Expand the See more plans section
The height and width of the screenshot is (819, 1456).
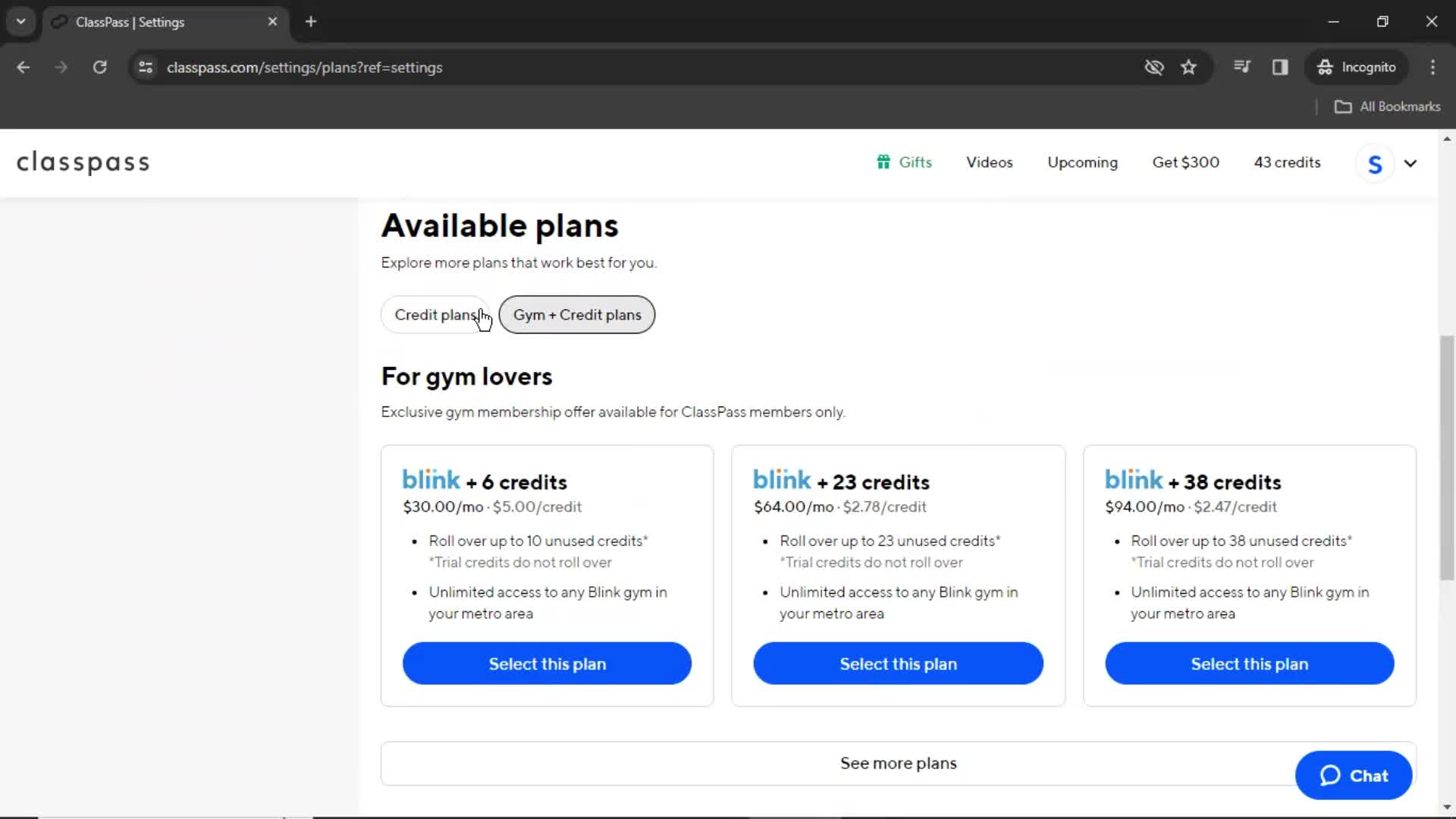coord(899,763)
